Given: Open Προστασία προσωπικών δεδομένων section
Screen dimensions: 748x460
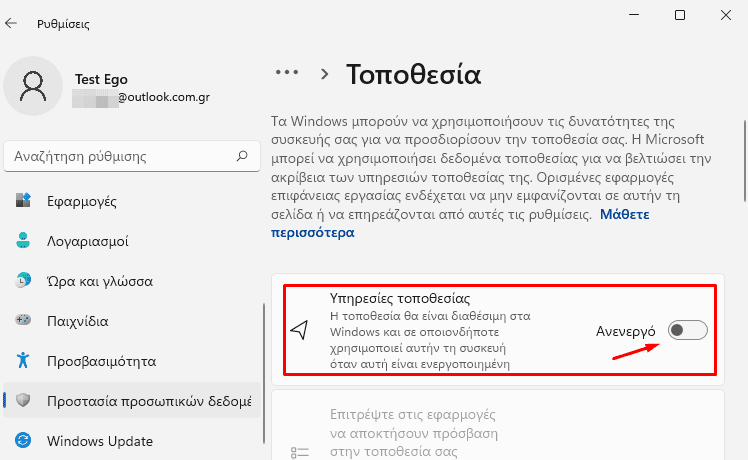Looking at the screenshot, I should coord(132,400).
